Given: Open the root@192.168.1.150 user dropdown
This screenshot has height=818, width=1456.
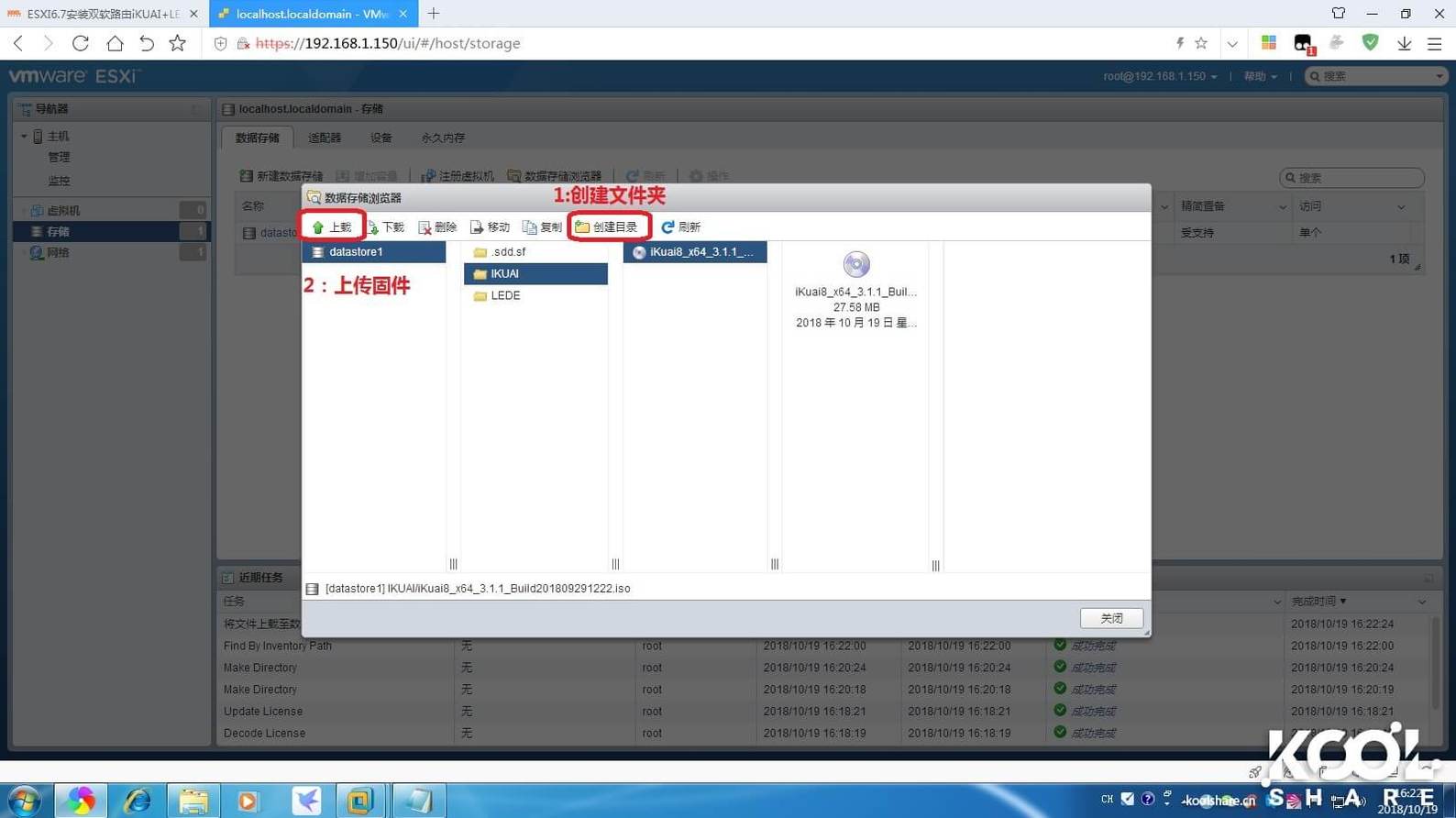Looking at the screenshot, I should coord(1160,76).
